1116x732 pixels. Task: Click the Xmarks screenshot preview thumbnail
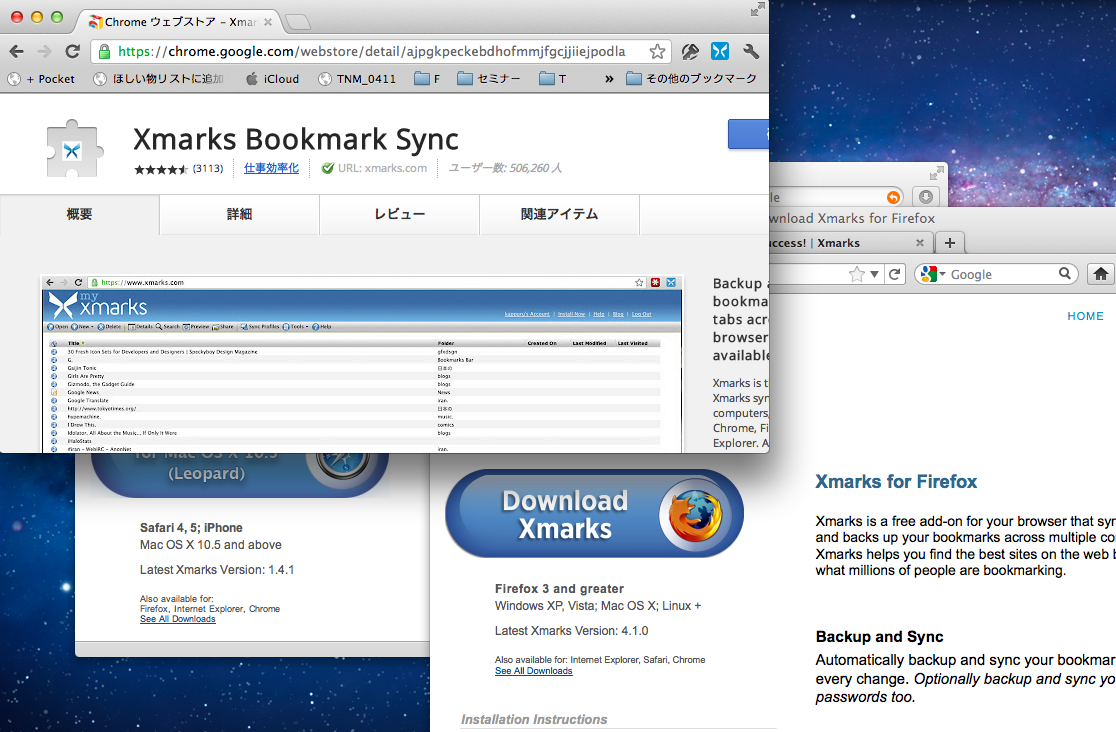[x=362, y=364]
